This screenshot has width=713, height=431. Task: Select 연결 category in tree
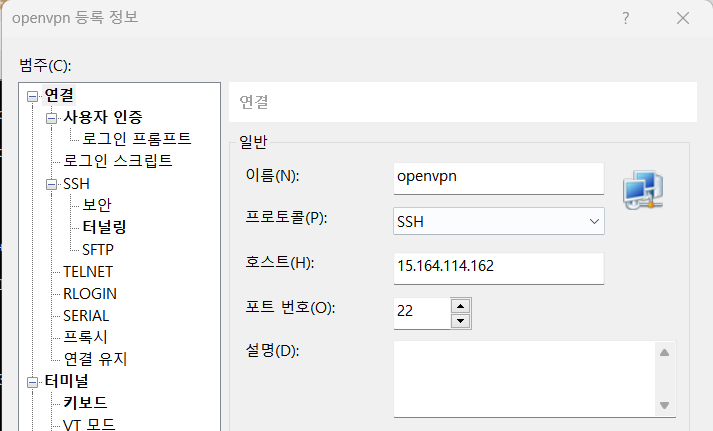[x=59, y=95]
